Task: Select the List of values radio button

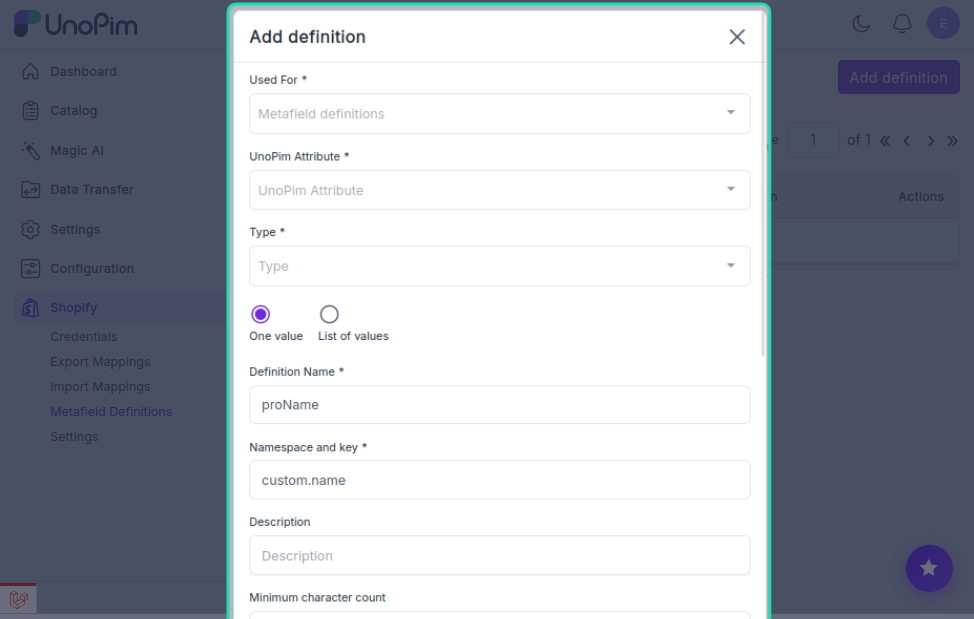Action: click(329, 314)
